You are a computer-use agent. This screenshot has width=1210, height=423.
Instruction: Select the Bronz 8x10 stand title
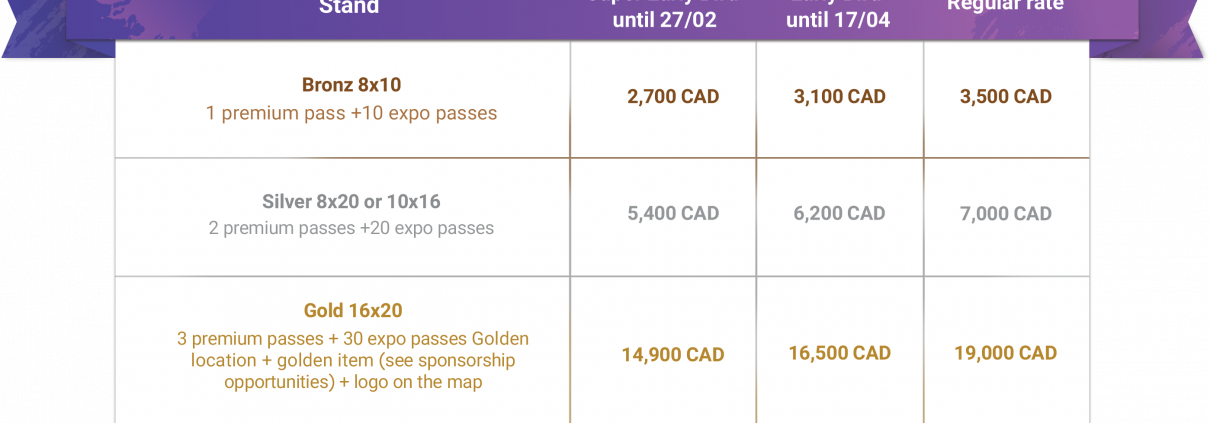[x=351, y=85]
